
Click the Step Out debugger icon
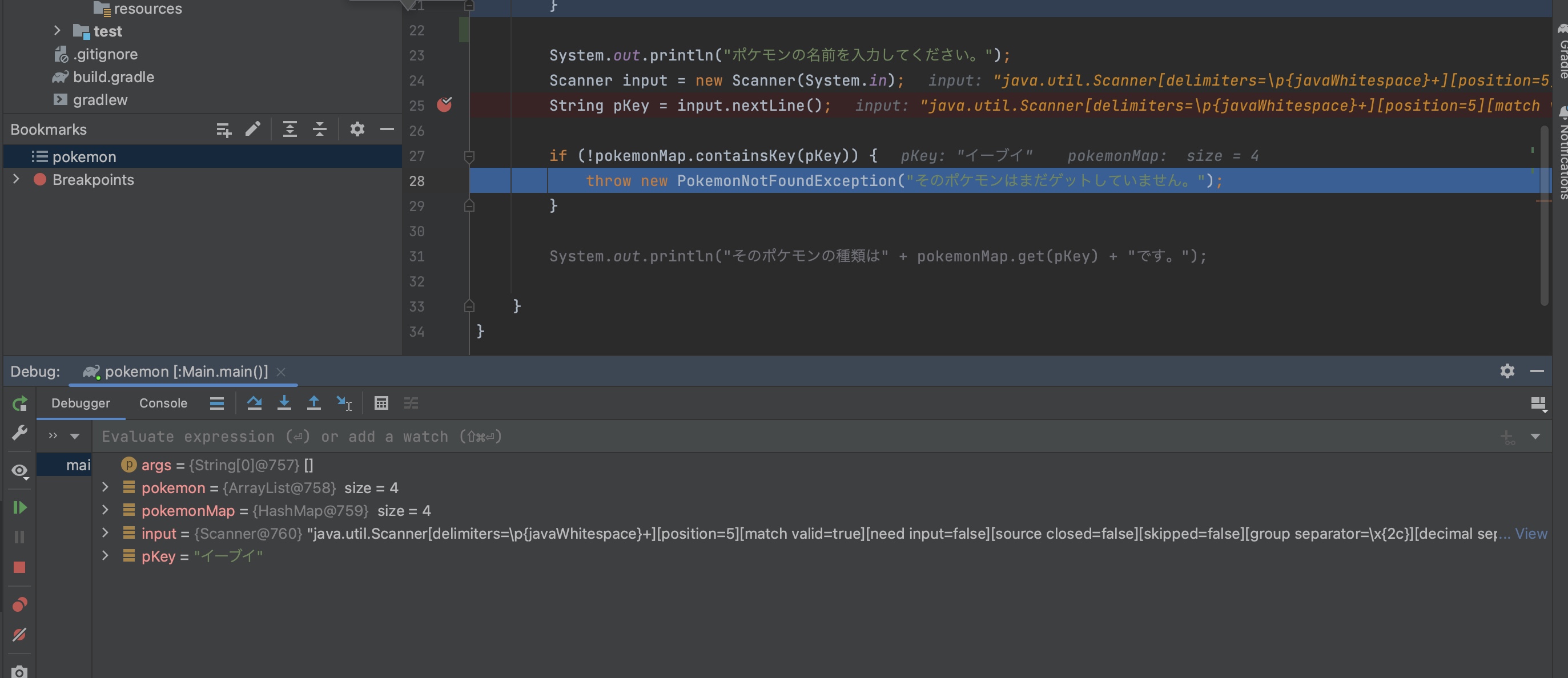[x=313, y=403]
